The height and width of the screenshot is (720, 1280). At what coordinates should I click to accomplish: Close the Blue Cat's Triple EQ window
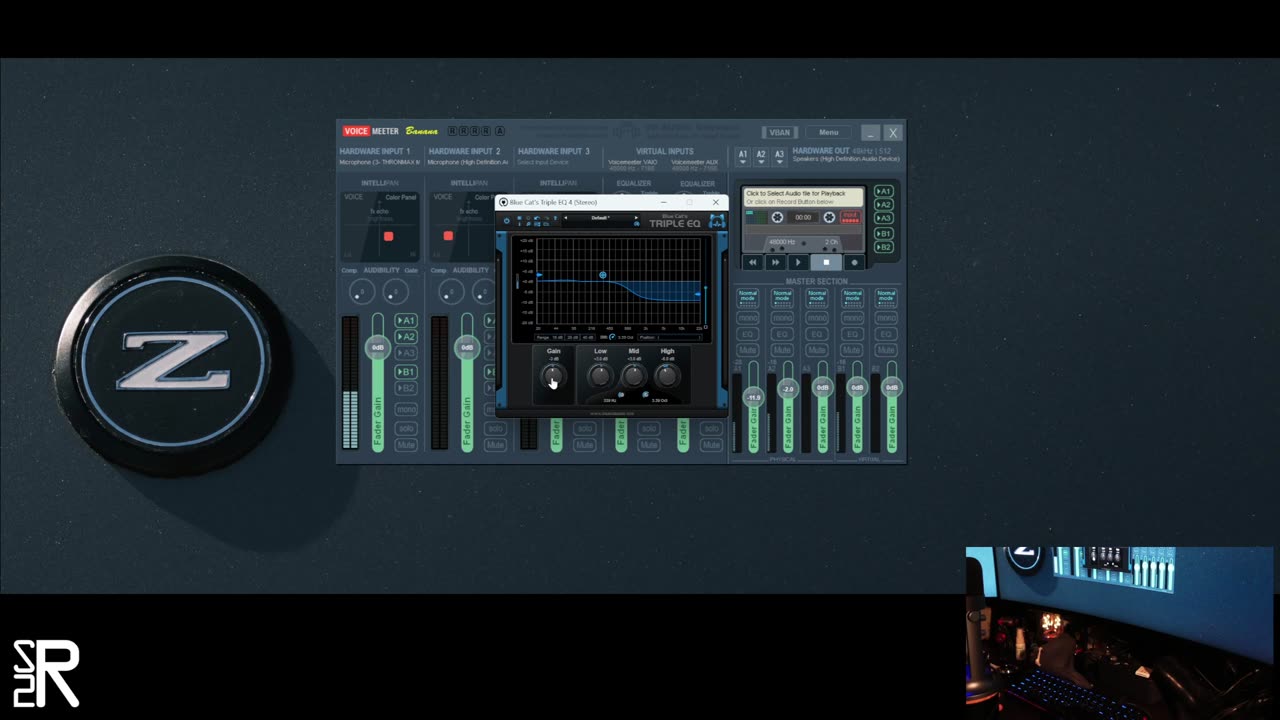pos(715,202)
